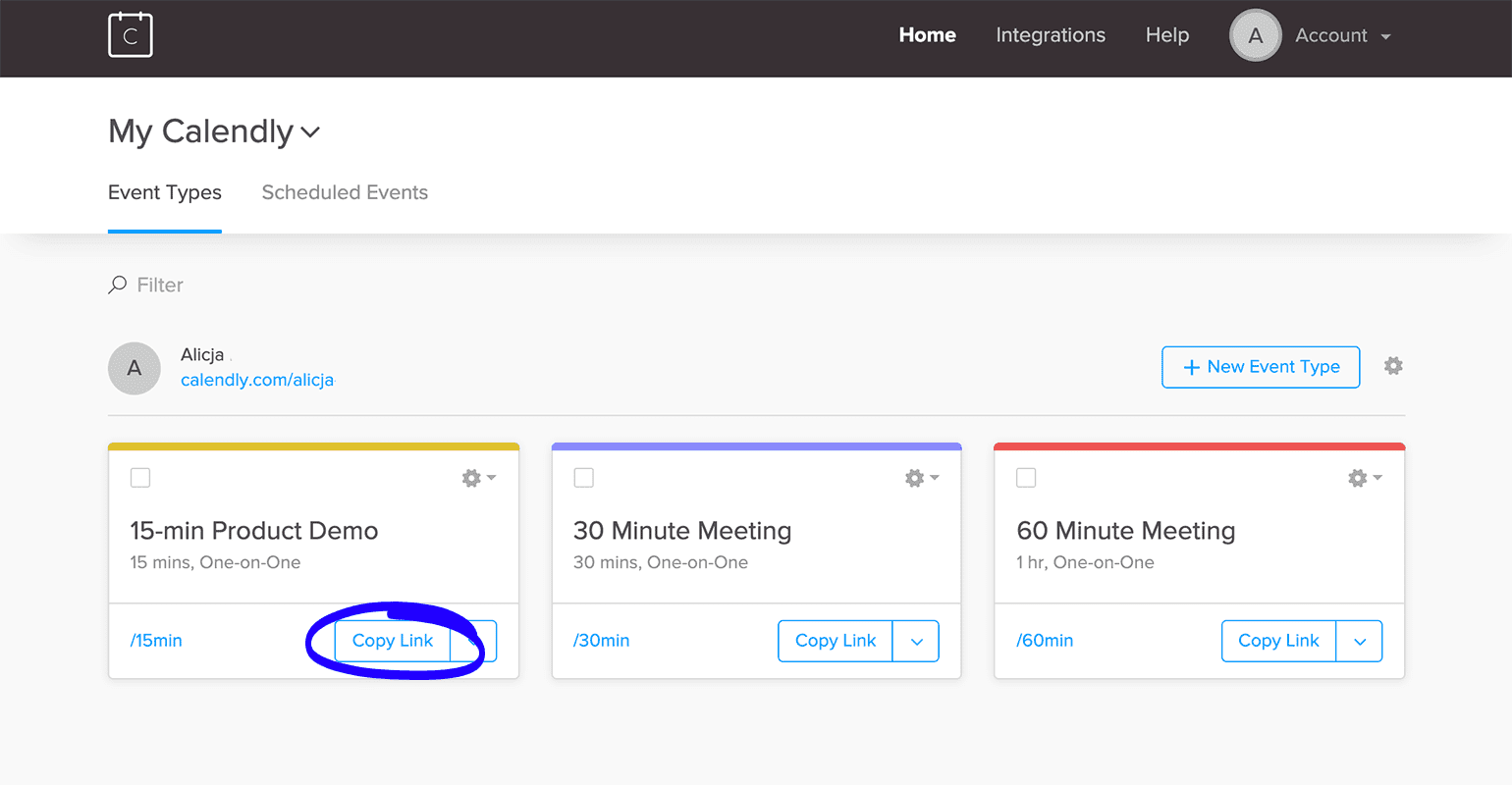This screenshot has width=1512, height=785.
Task: Focus the Filter input field
Action: click(160, 285)
